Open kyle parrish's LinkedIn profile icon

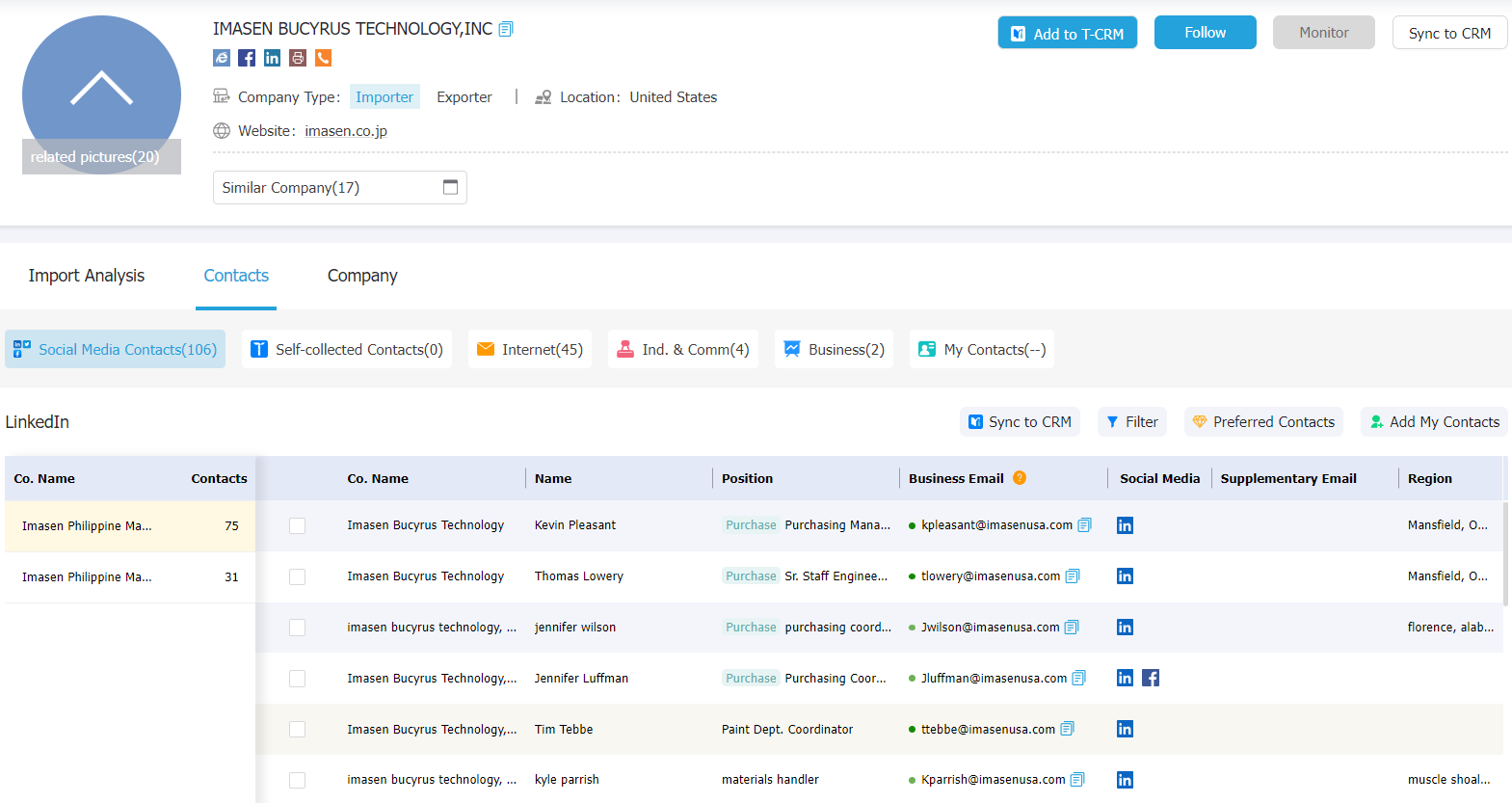[1125, 780]
